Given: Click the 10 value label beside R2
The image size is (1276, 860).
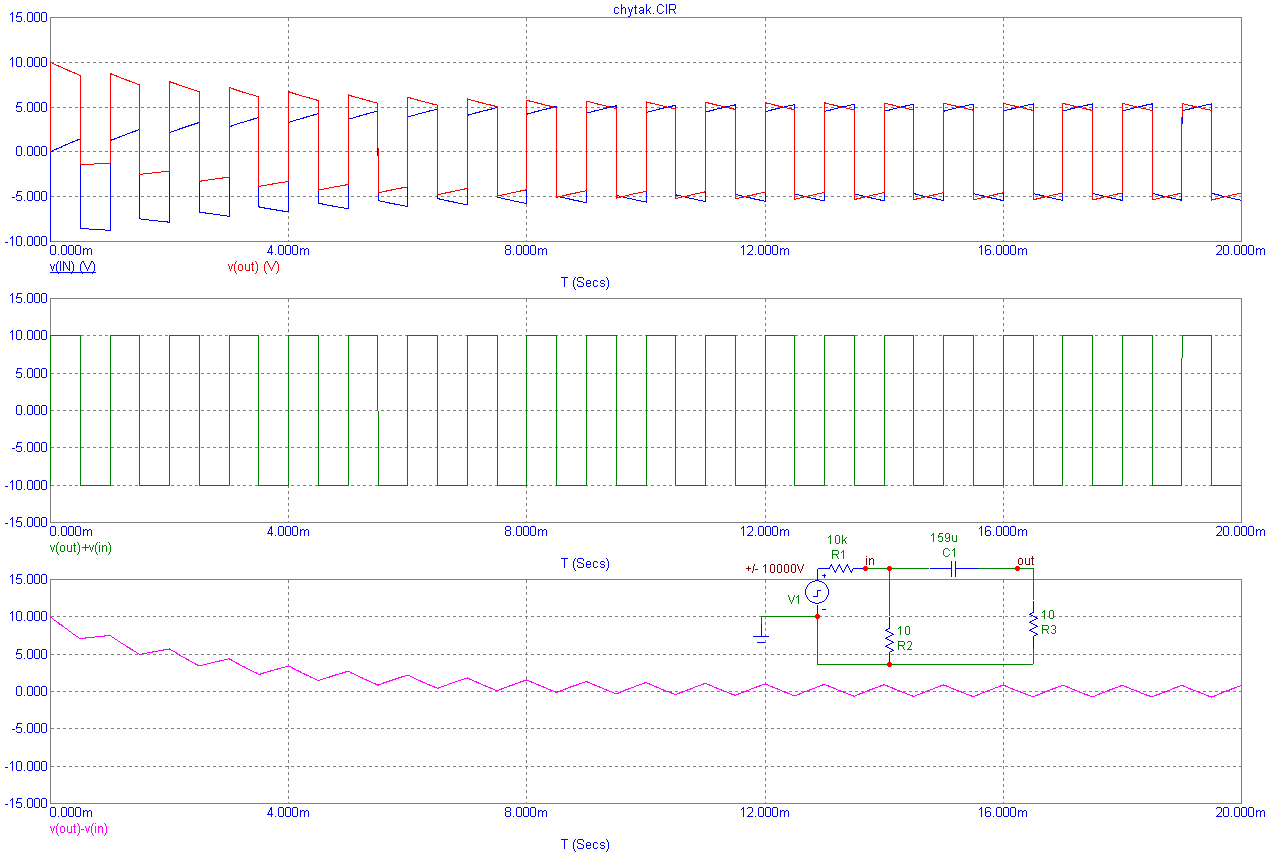Looking at the screenshot, I should click(904, 631).
